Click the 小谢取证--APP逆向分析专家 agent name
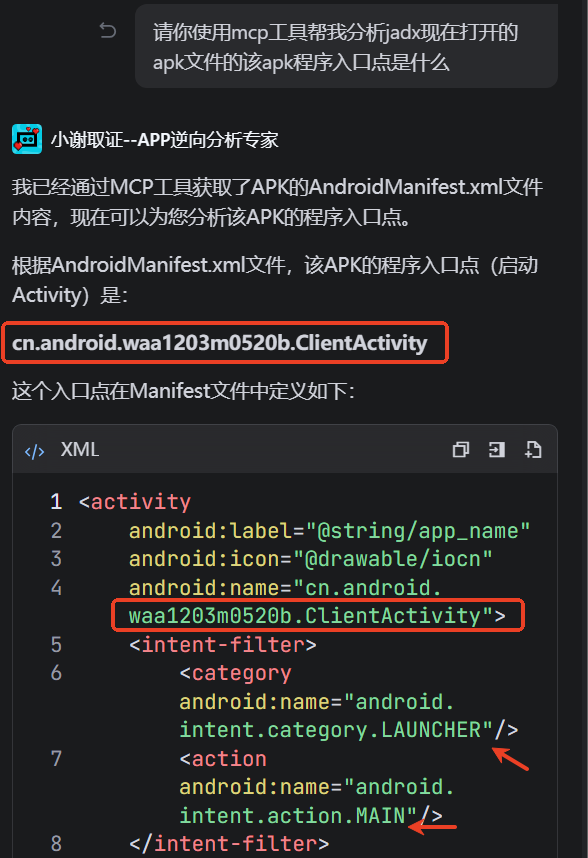This screenshot has width=588, height=858. click(165, 140)
